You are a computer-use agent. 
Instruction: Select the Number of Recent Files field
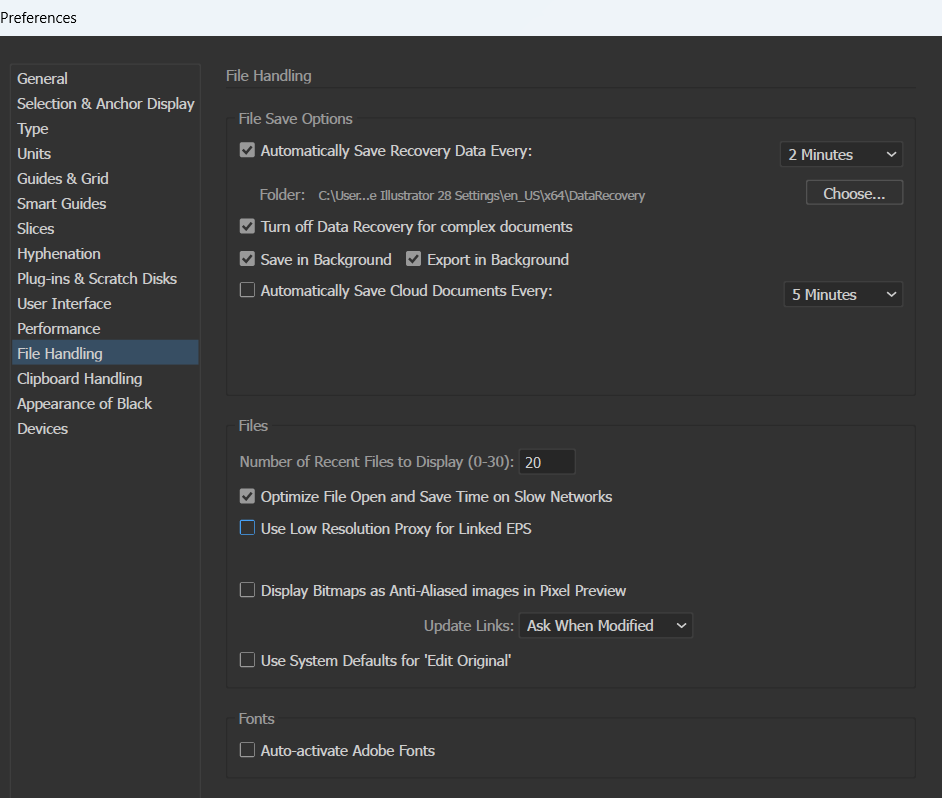coord(546,461)
